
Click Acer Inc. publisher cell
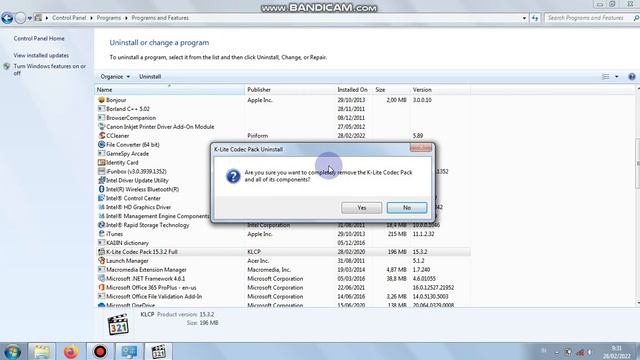pyautogui.click(x=258, y=260)
